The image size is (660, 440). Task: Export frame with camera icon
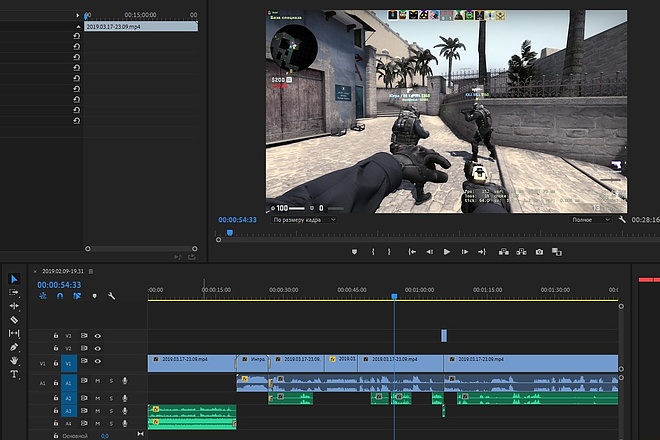click(539, 252)
